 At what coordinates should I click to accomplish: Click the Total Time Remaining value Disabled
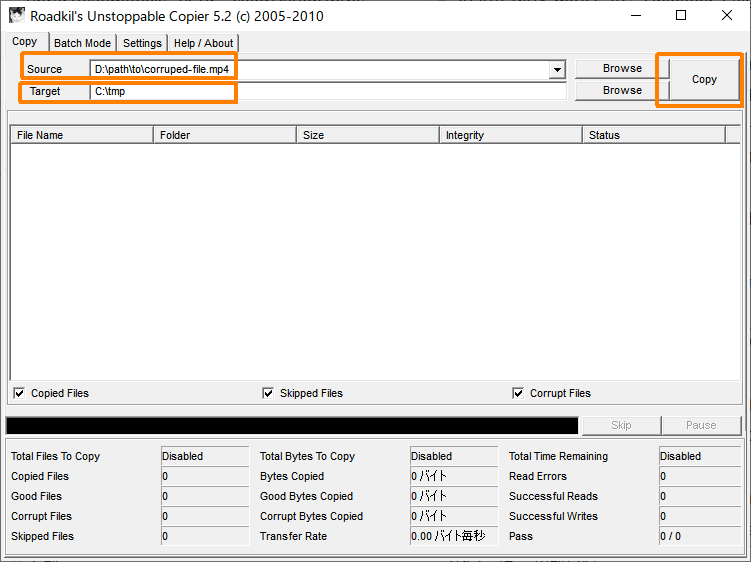point(700,456)
